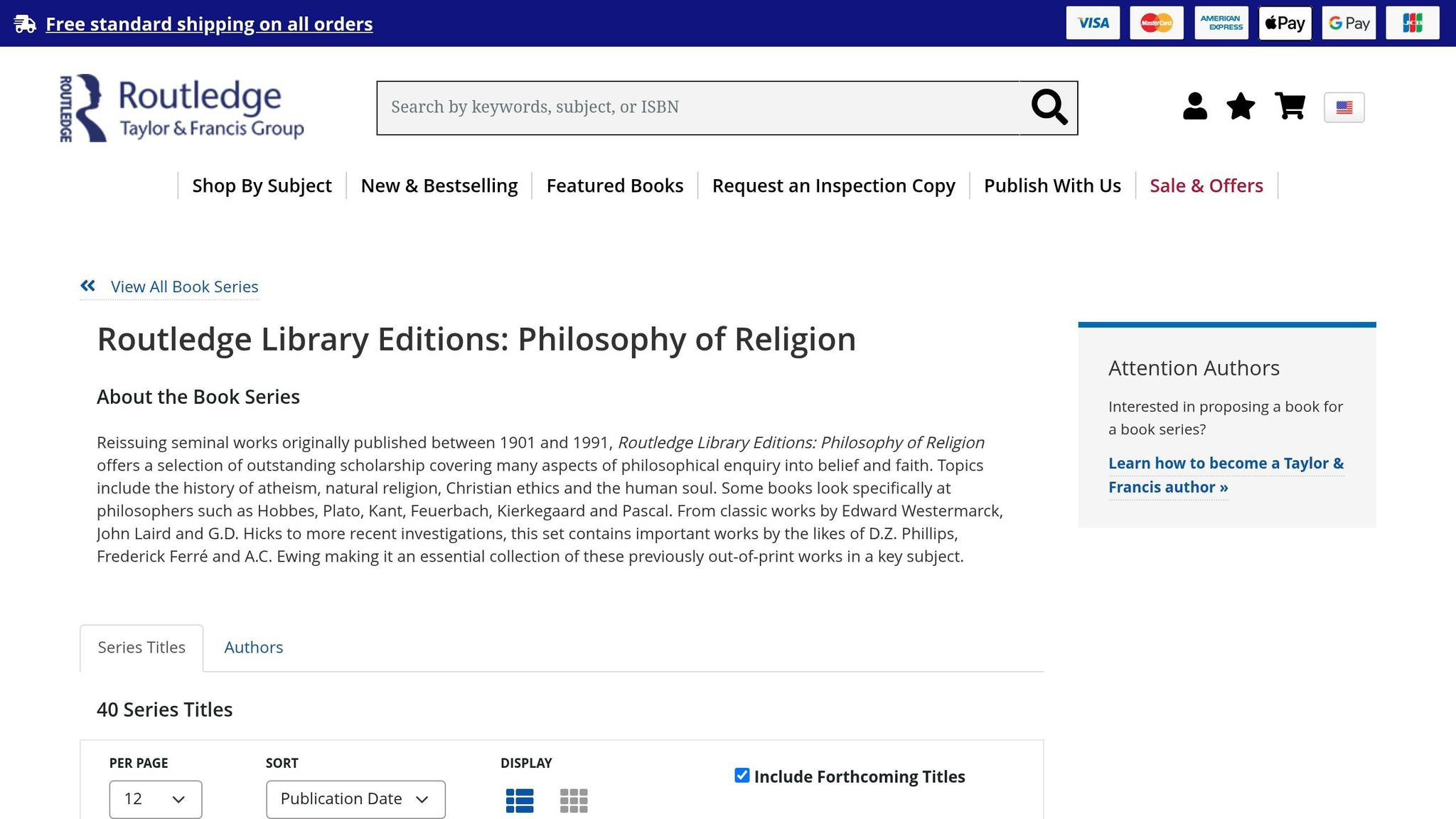
Task: Click the 40 Series Titles count text
Action: pos(165,710)
